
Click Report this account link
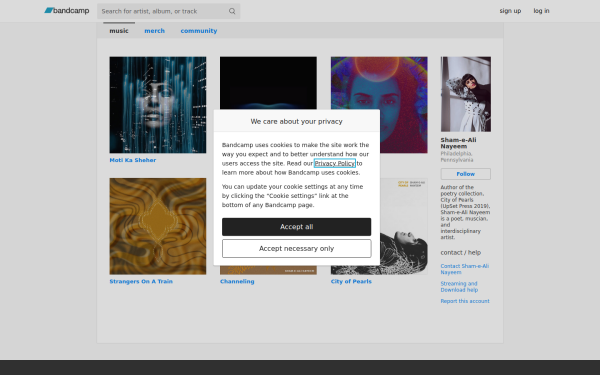pos(465,301)
